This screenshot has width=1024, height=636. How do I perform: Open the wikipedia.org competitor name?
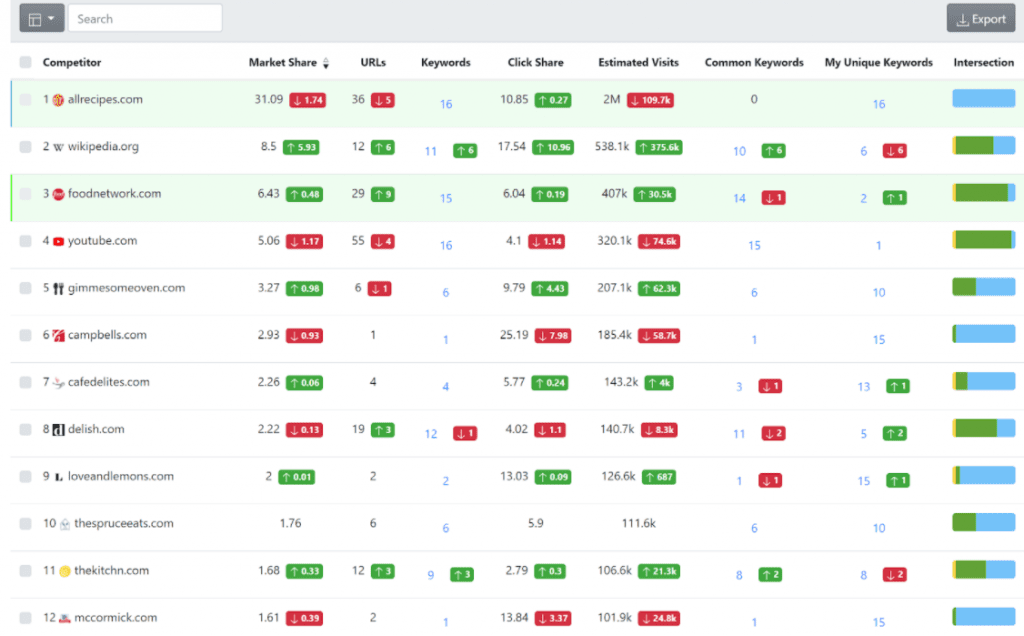pos(103,146)
